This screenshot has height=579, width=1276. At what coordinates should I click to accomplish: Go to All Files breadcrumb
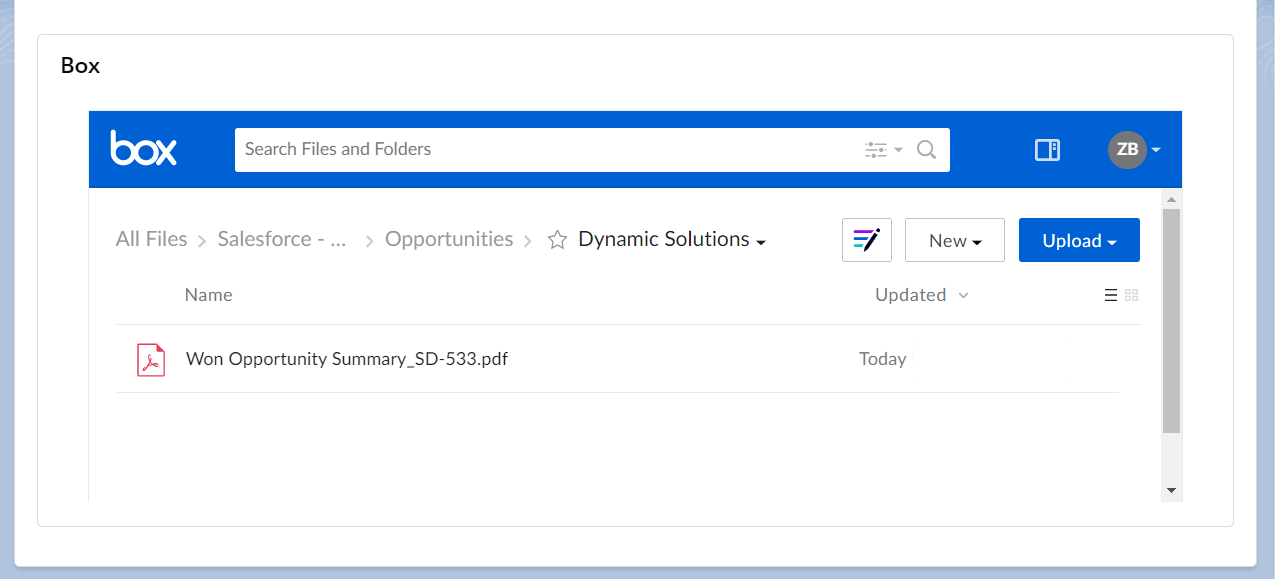point(152,239)
